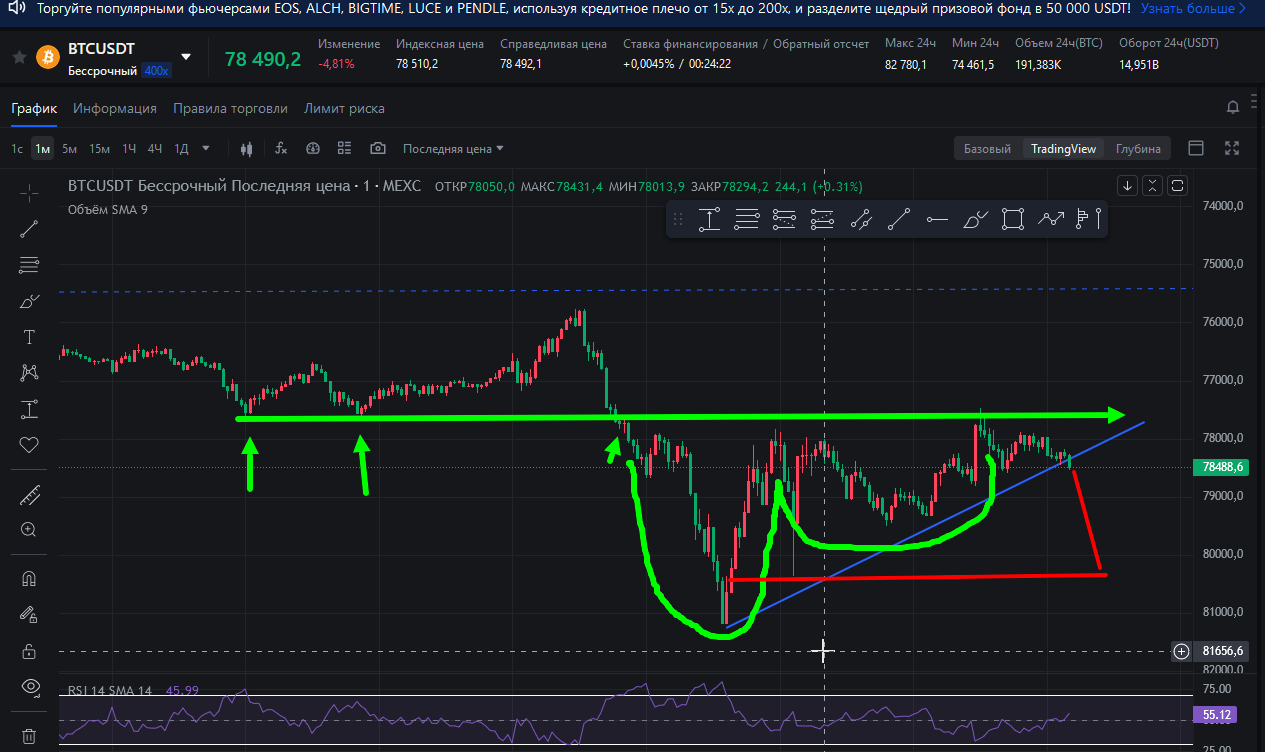Select the 15м timeframe interval

coord(99,149)
